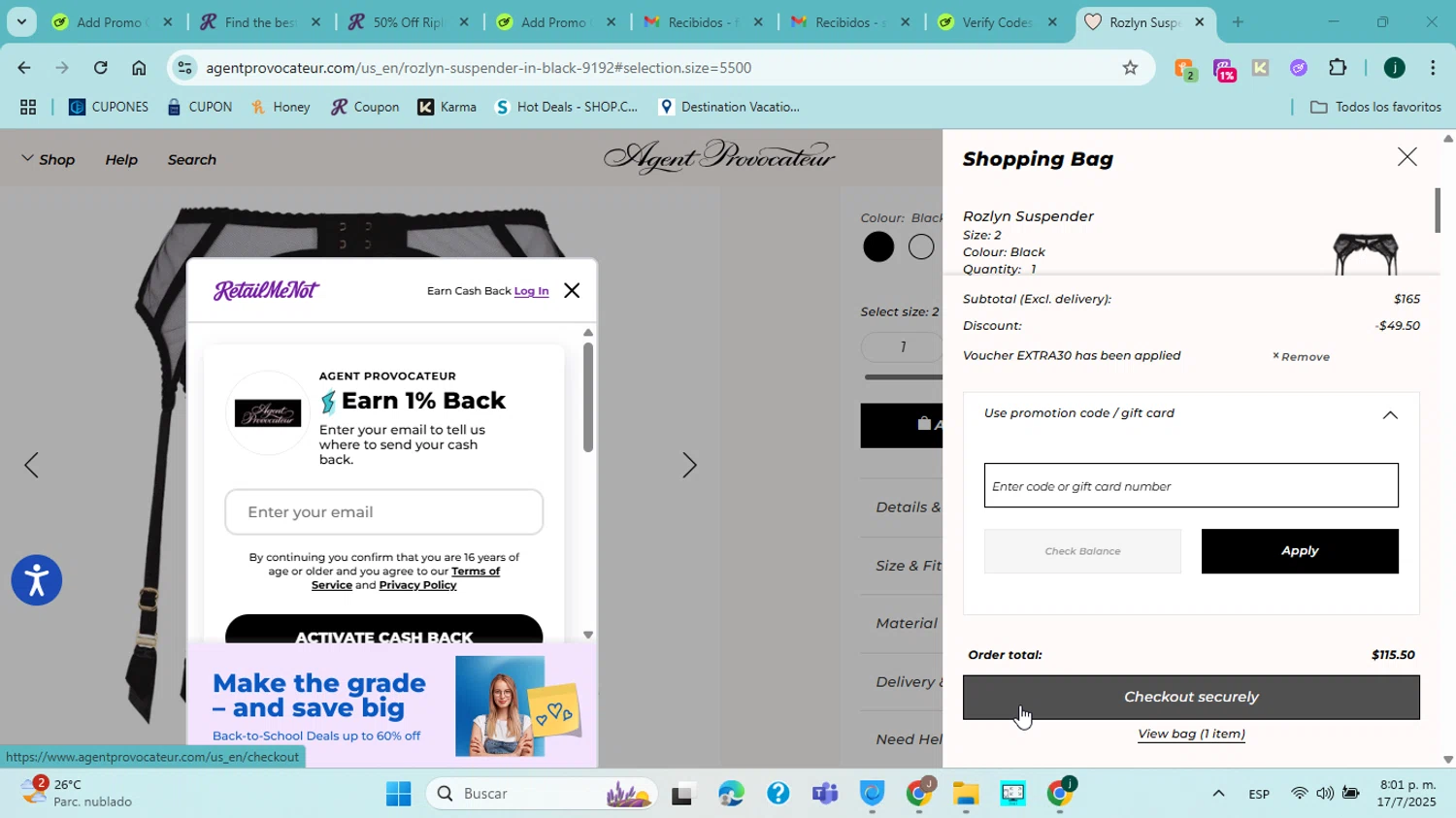Show hidden system tray icons
The height and width of the screenshot is (818, 1456).
pos(1218,794)
